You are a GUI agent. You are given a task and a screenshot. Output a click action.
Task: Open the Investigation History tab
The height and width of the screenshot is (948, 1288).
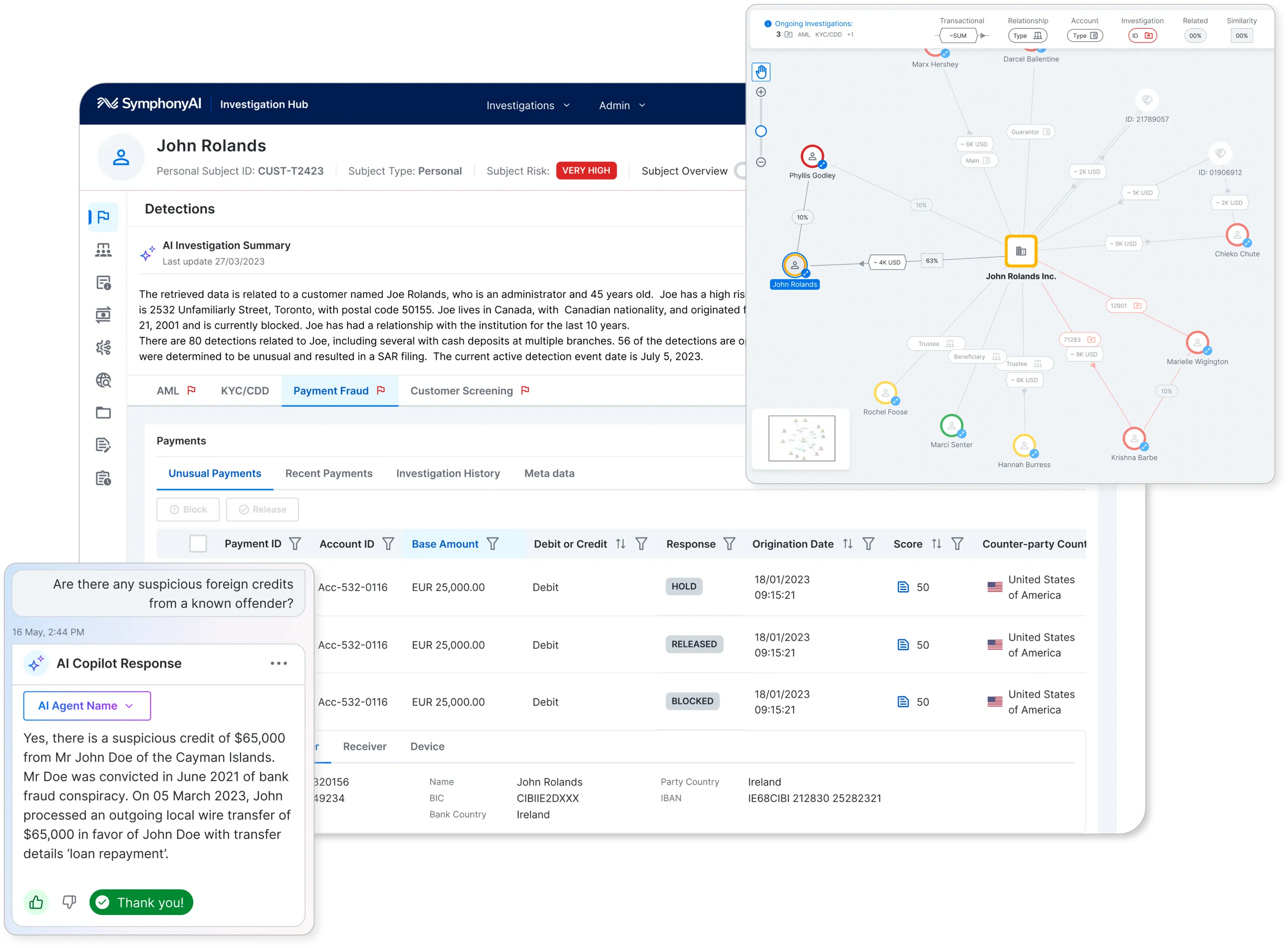[x=448, y=474]
